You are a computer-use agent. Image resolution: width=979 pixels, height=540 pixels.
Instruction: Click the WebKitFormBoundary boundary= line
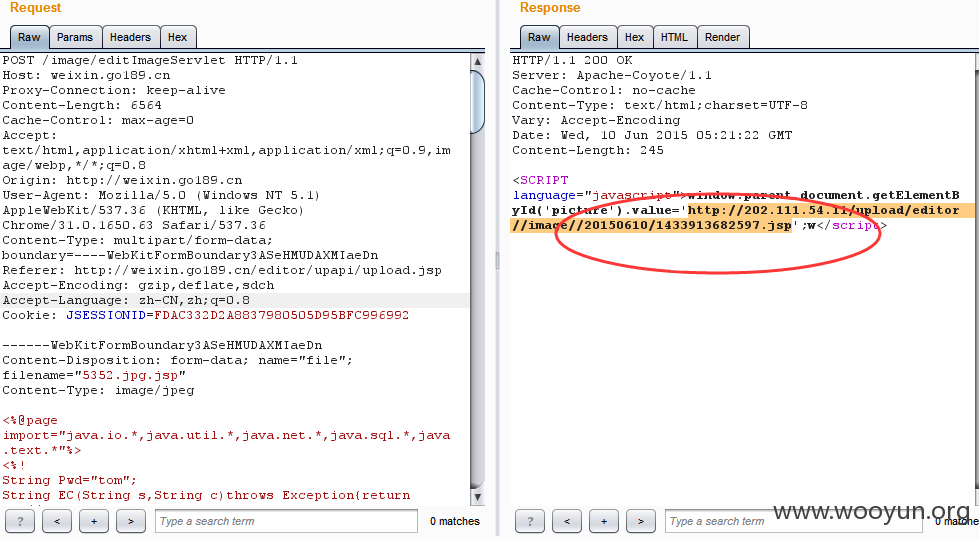(190, 255)
